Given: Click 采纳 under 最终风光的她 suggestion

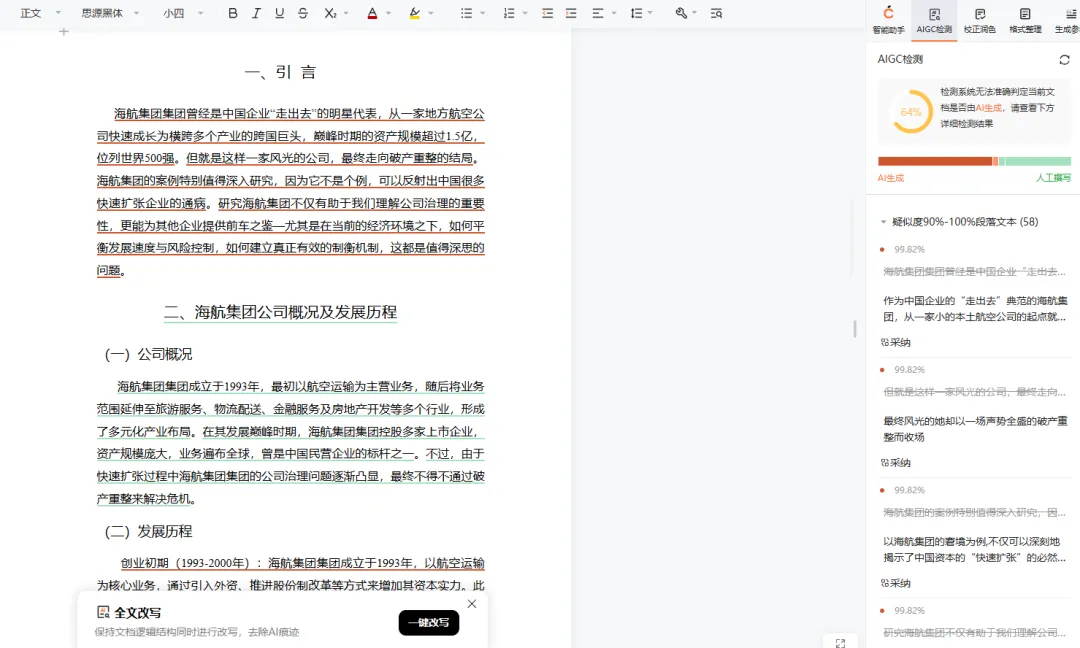Looking at the screenshot, I should pyautogui.click(x=896, y=463).
